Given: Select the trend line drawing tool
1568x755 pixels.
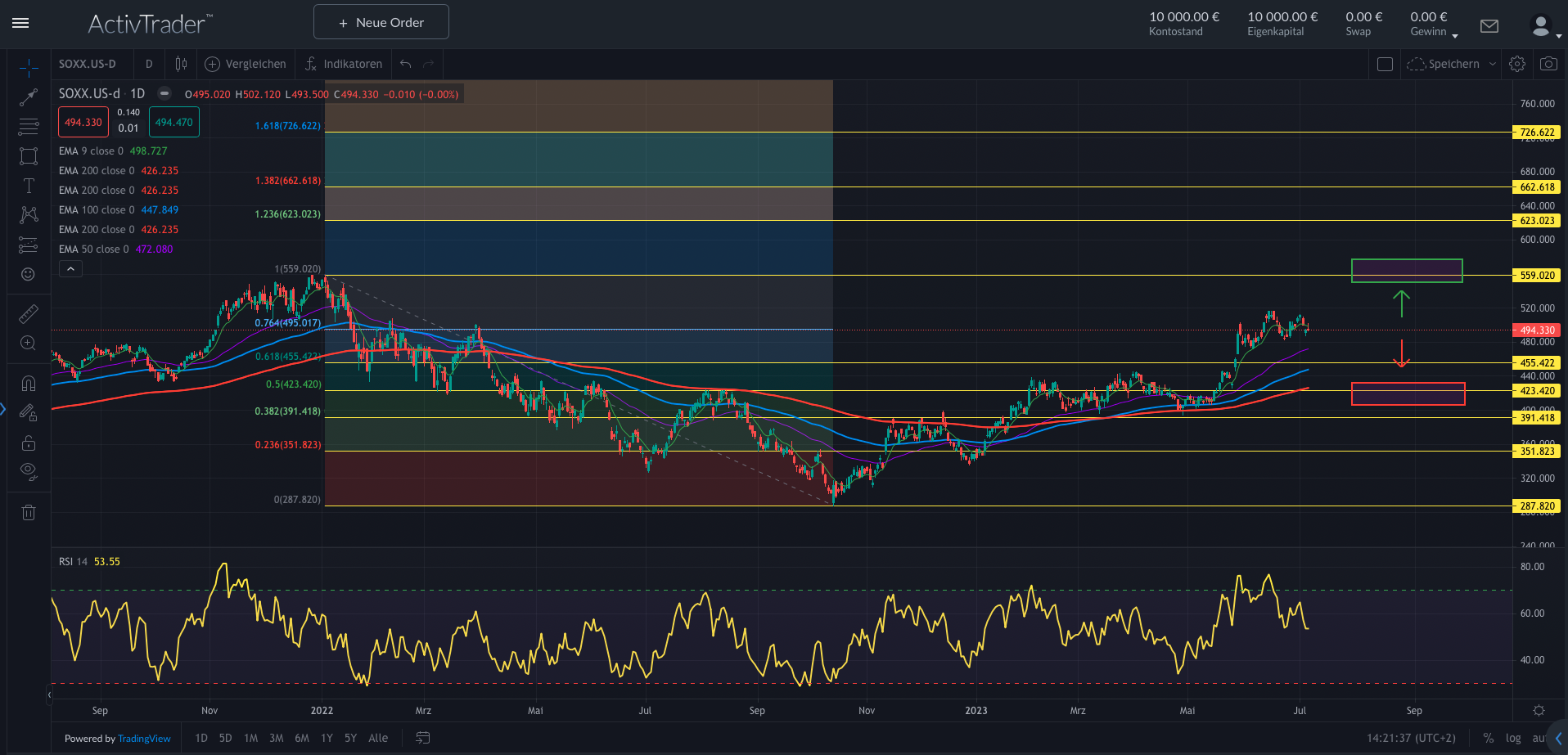Looking at the screenshot, I should point(29,97).
